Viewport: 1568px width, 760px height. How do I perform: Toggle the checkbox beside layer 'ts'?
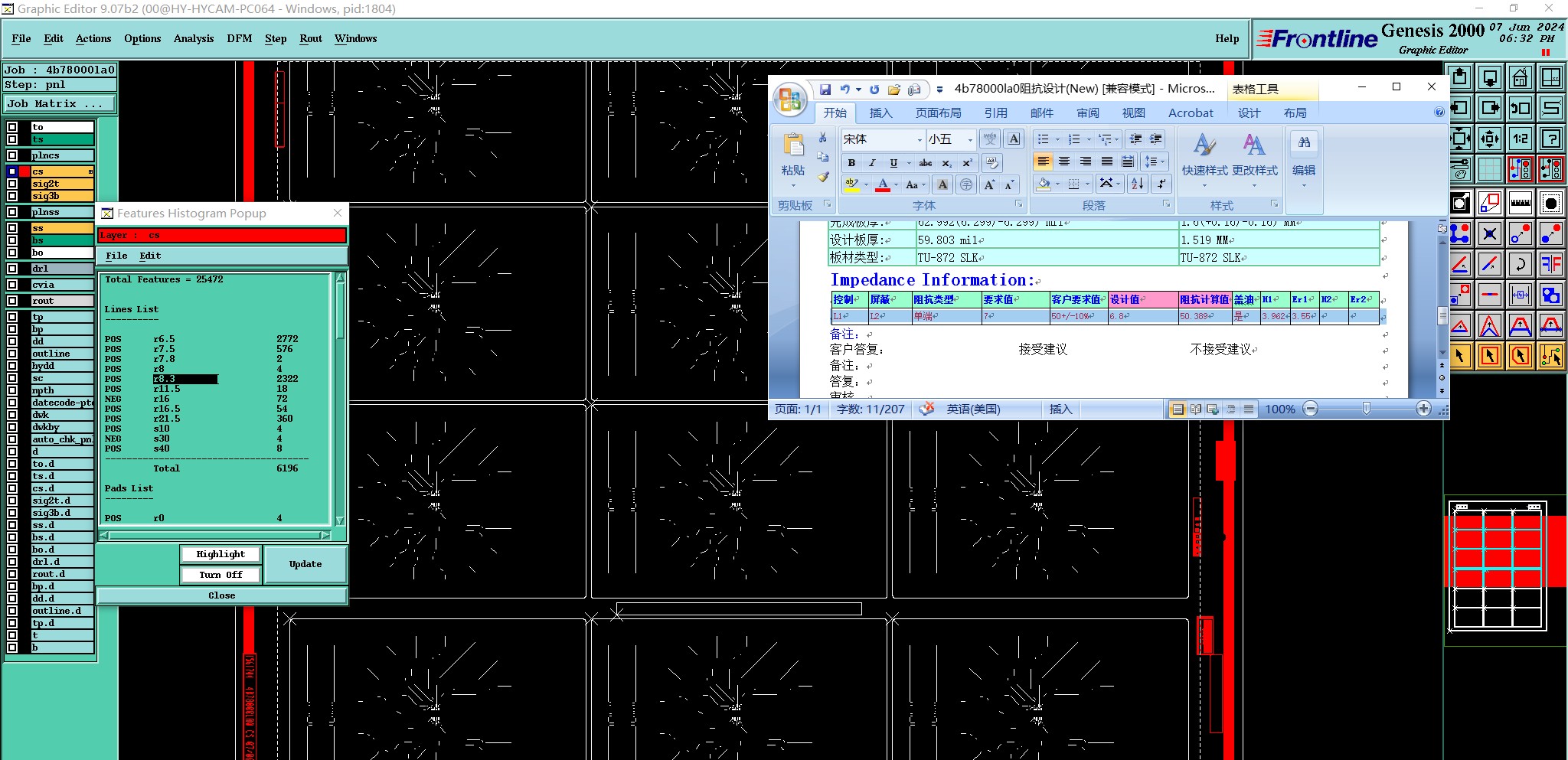[12, 139]
